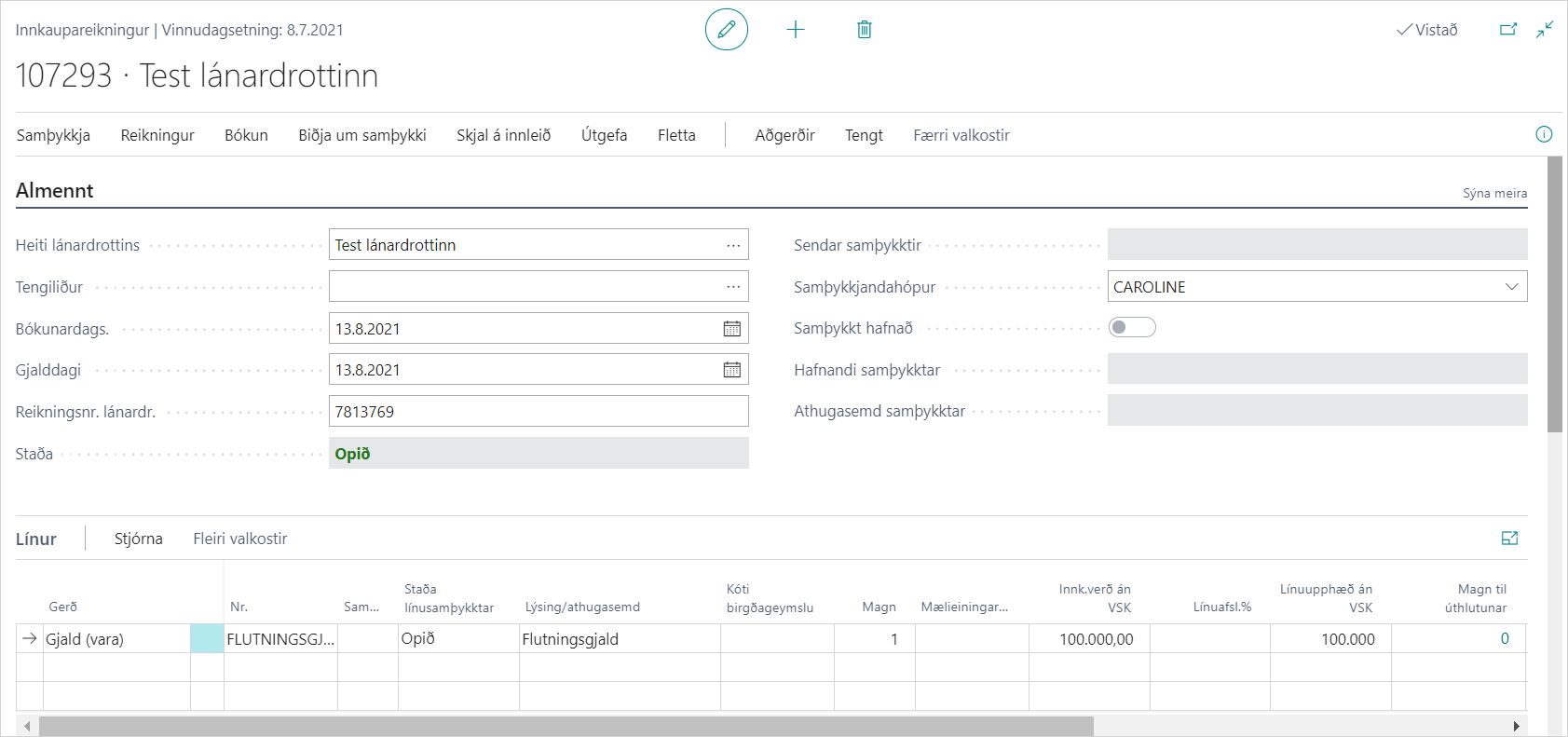
Task: Click the Sýna meira link
Action: click(1494, 194)
